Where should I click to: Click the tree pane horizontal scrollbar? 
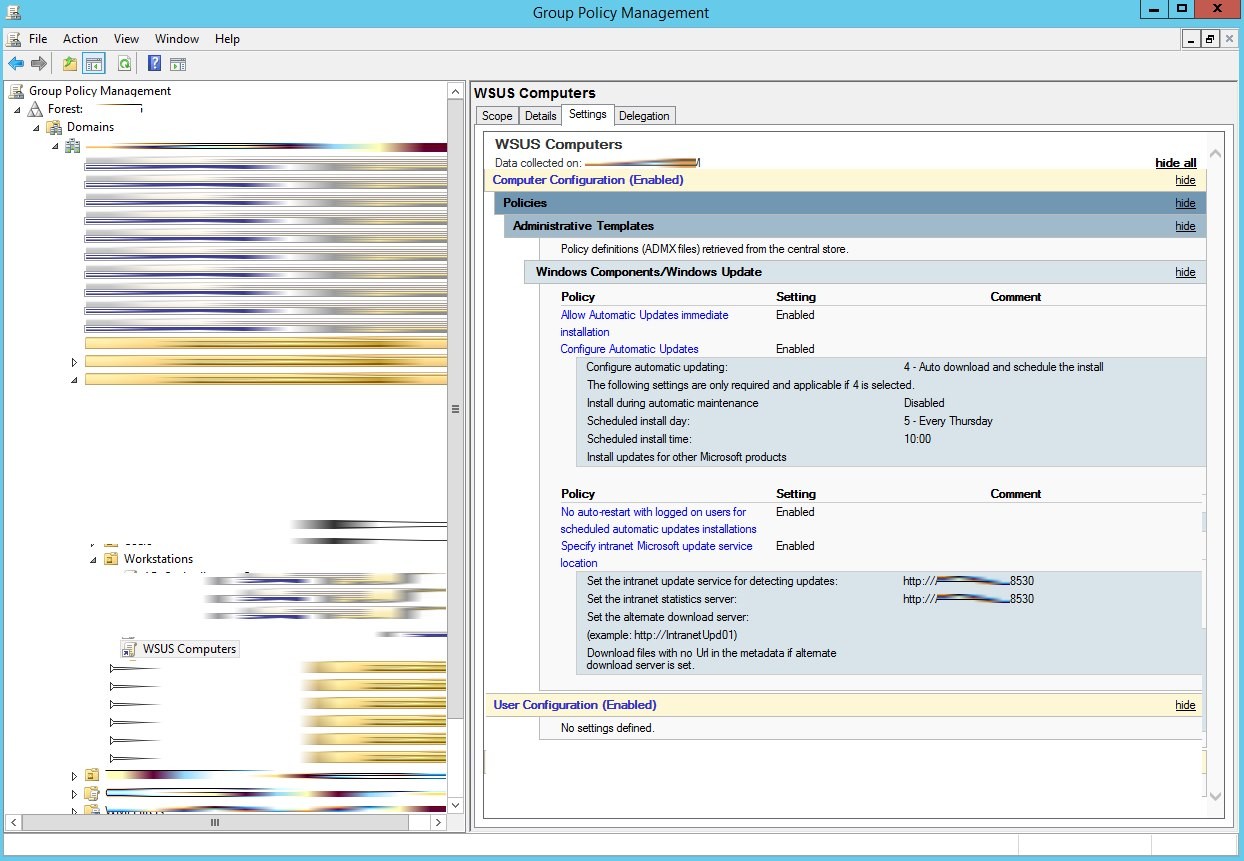[x=213, y=822]
